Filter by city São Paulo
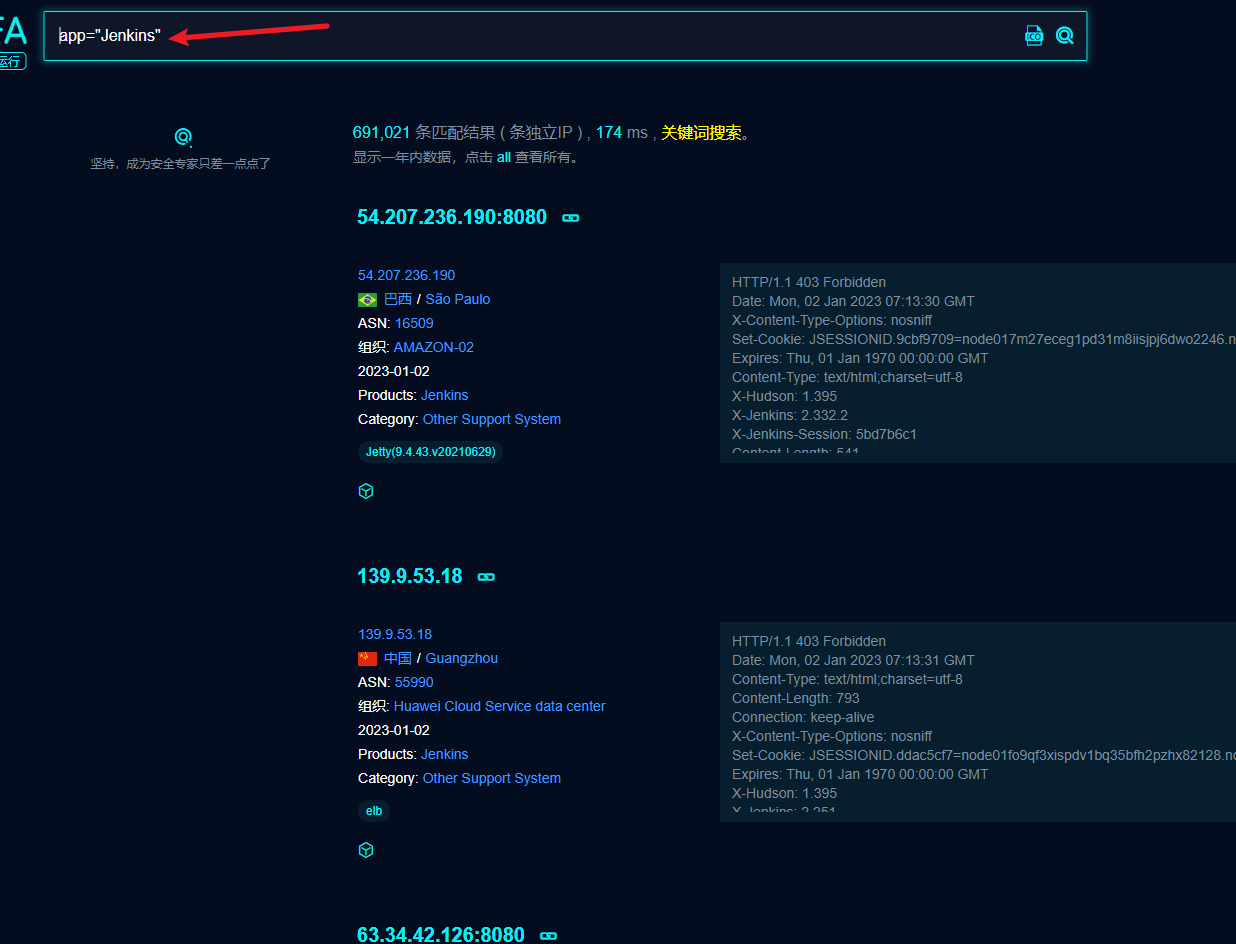Screen dimensions: 1236x944 click(x=458, y=299)
